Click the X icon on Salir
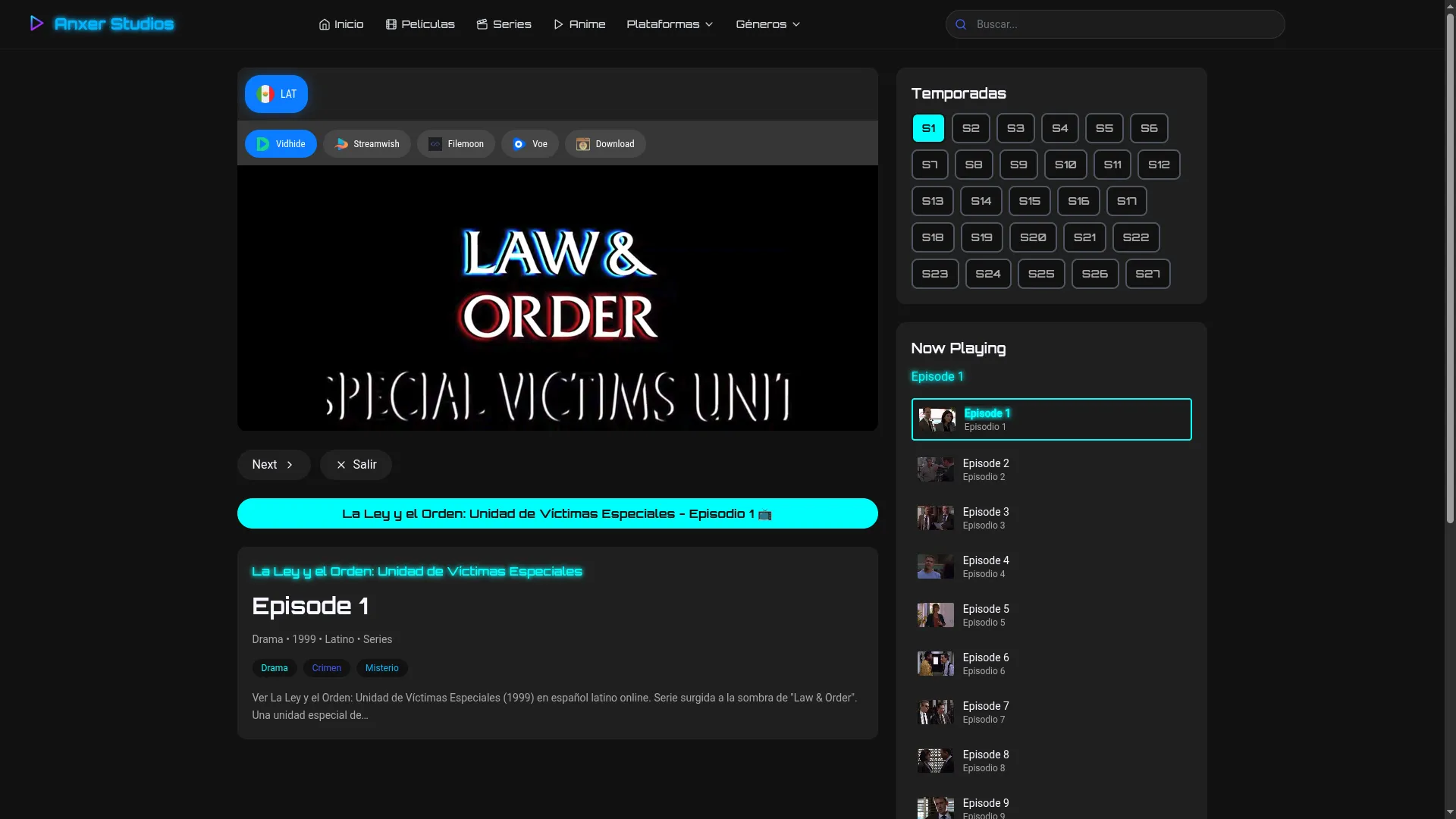Screen dimensions: 1456x819 click(341, 465)
